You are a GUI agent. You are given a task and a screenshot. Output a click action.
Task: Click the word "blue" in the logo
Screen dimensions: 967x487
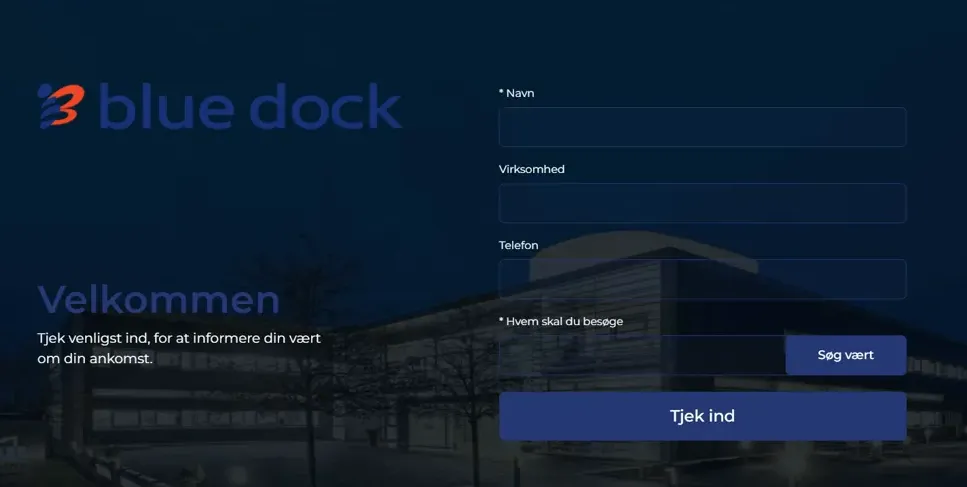pos(167,106)
